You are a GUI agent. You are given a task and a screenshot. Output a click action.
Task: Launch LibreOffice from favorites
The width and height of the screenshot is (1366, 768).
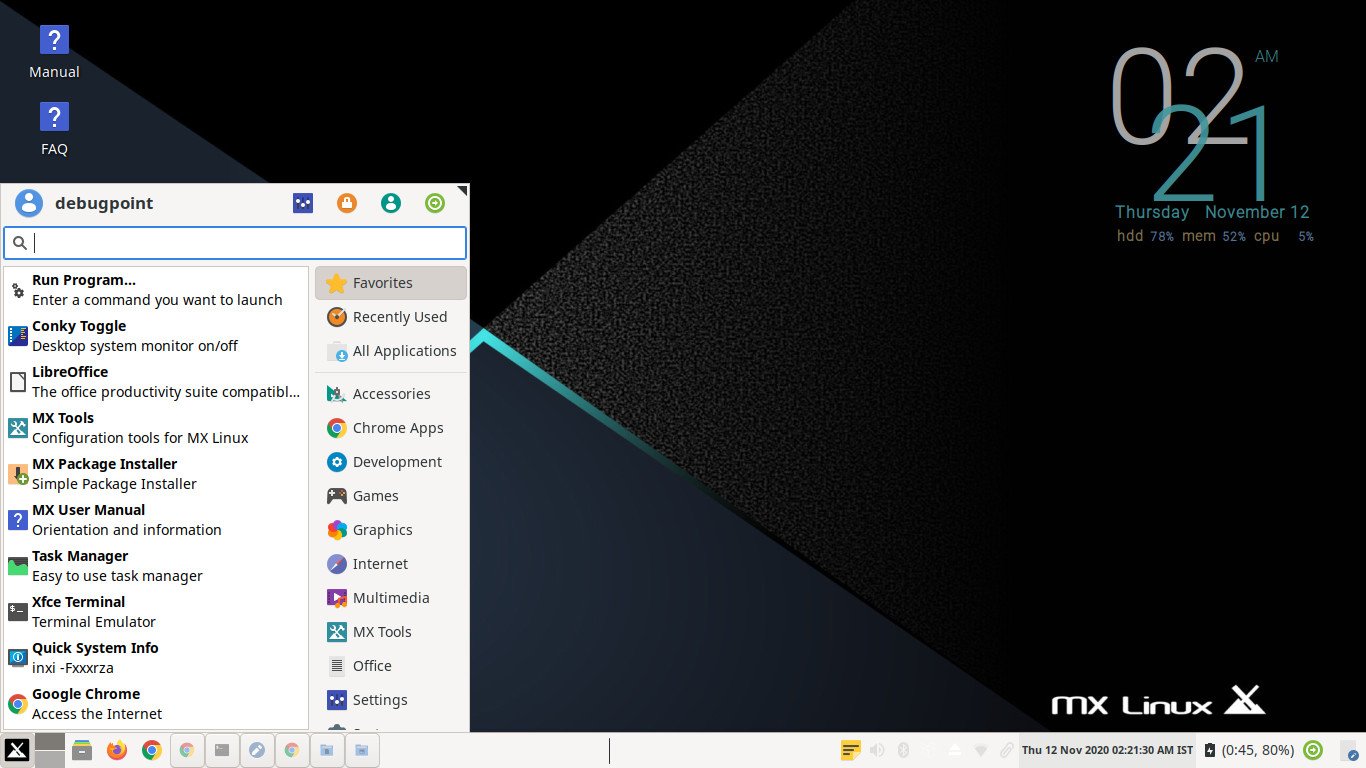click(x=156, y=382)
